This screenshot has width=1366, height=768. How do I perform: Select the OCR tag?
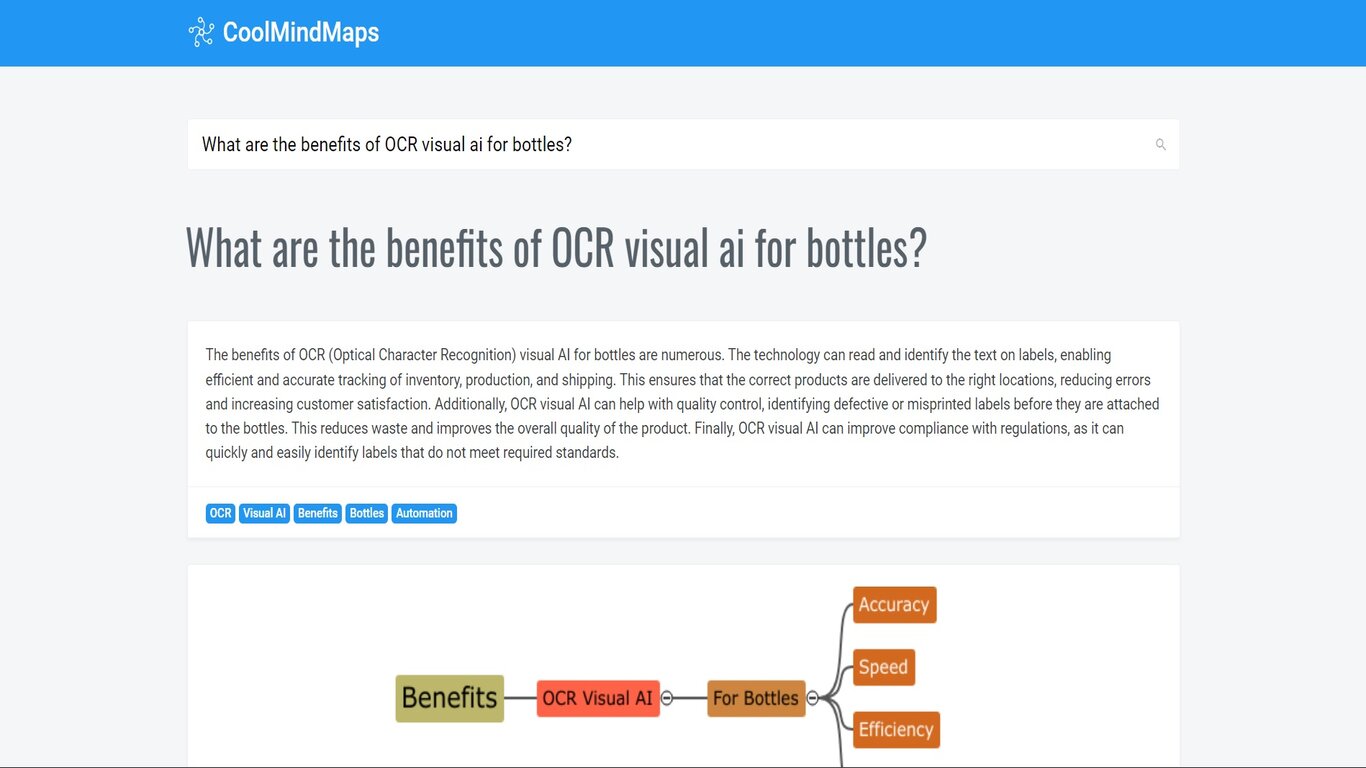pos(220,513)
